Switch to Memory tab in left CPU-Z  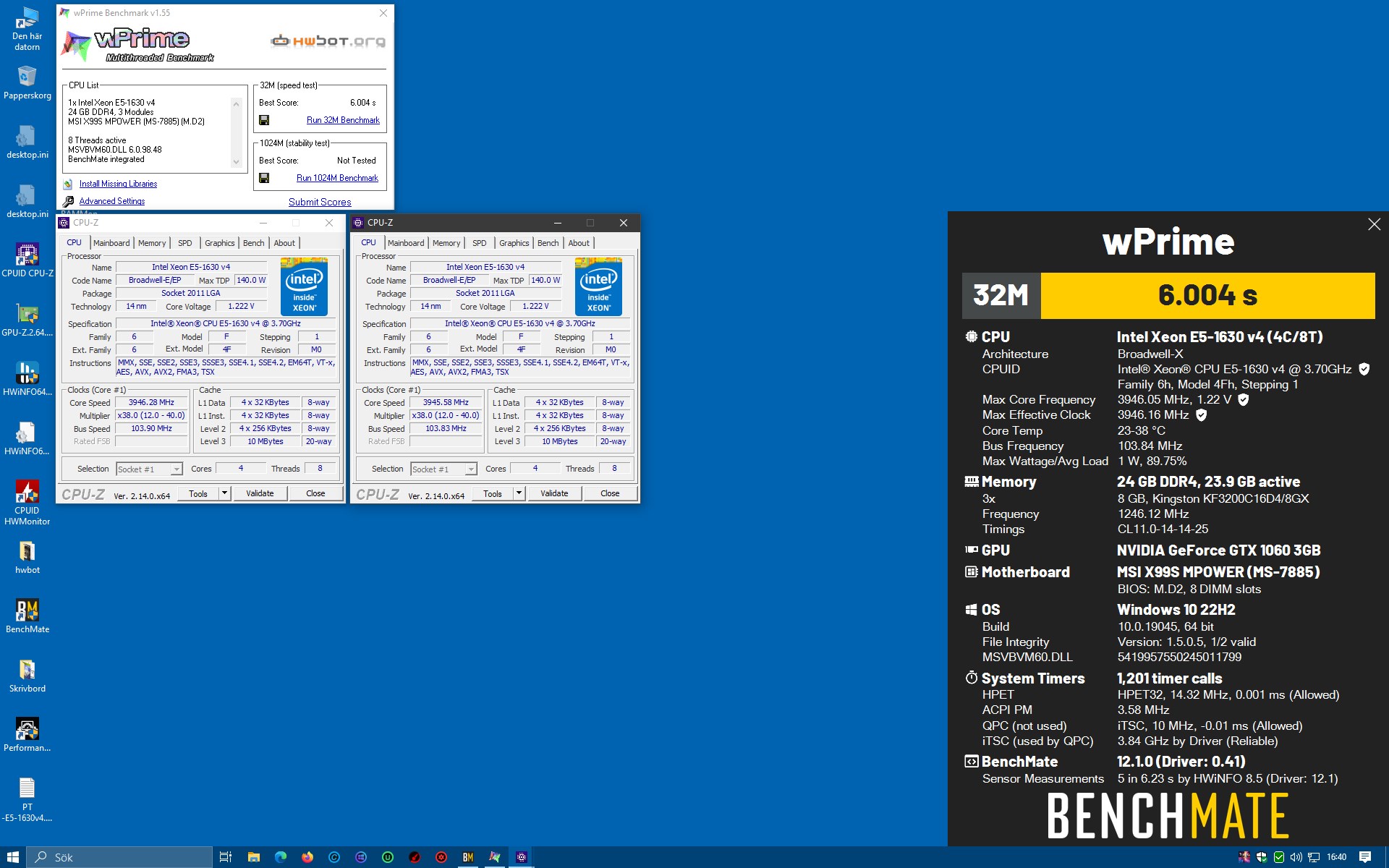coord(152,243)
